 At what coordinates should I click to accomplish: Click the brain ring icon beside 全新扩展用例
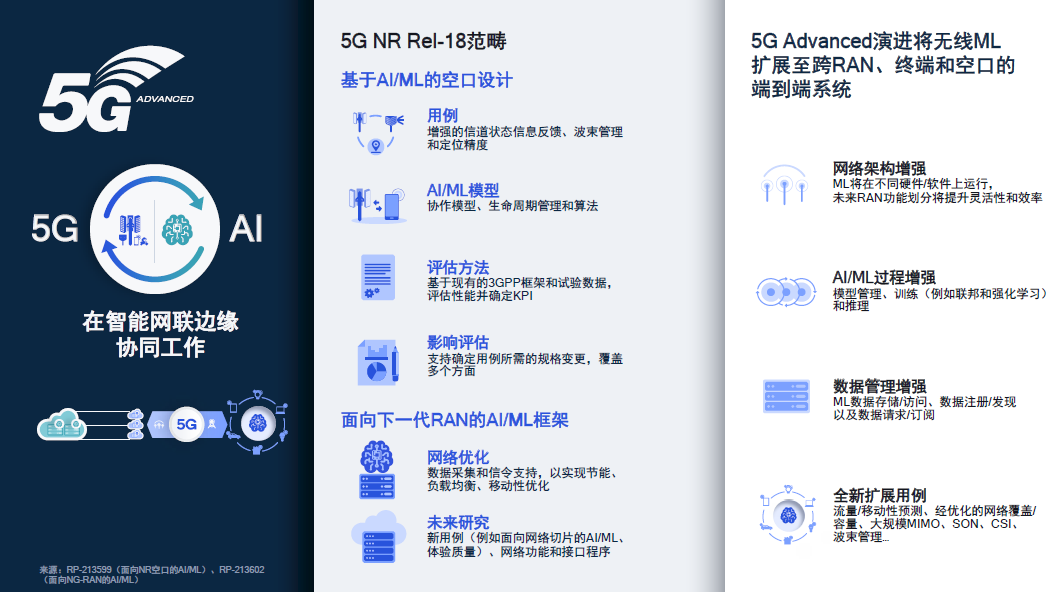(x=788, y=515)
